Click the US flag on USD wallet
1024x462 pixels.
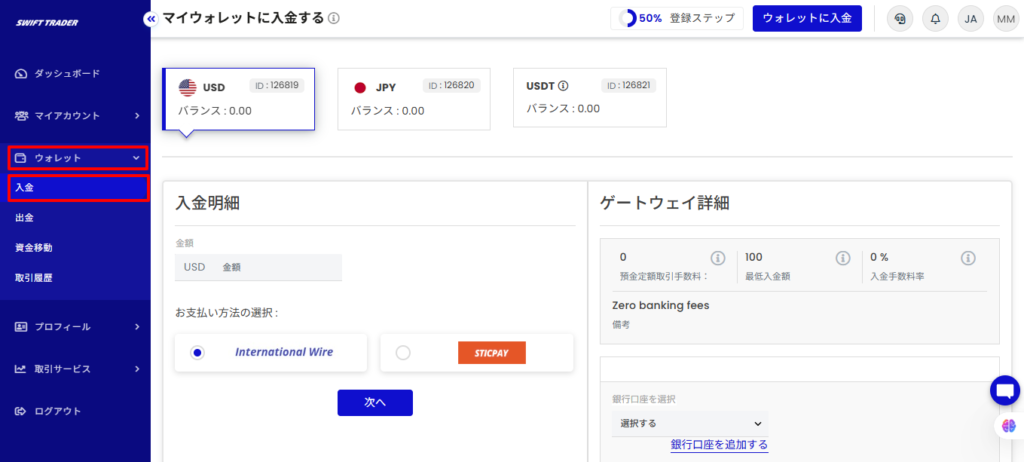click(187, 88)
